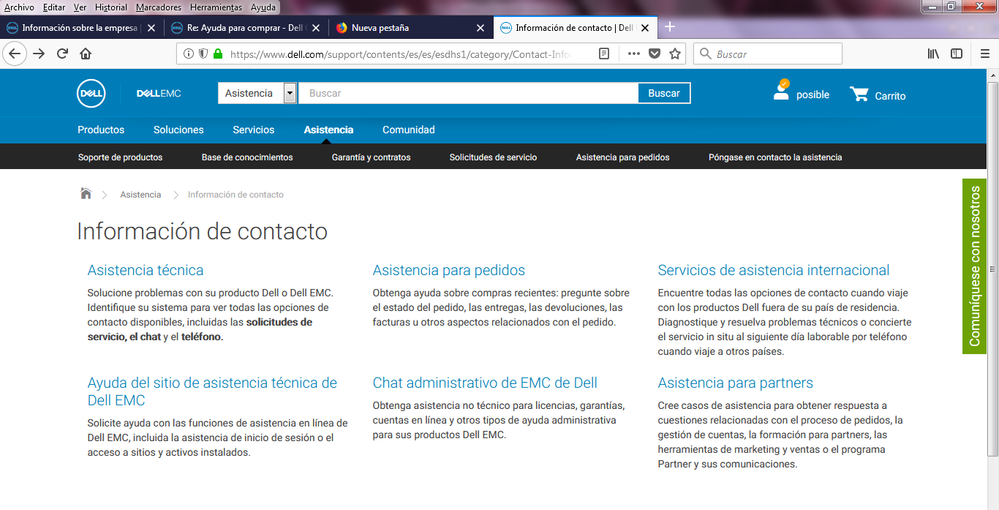Image resolution: width=999 pixels, height=510 pixels.
Task: Show site information icon in address bar
Action: point(188,54)
